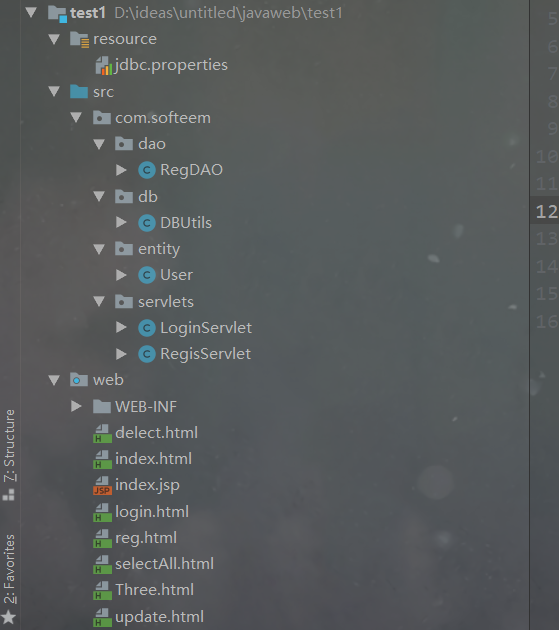Expand the WEB-INF folder

click(x=76, y=406)
